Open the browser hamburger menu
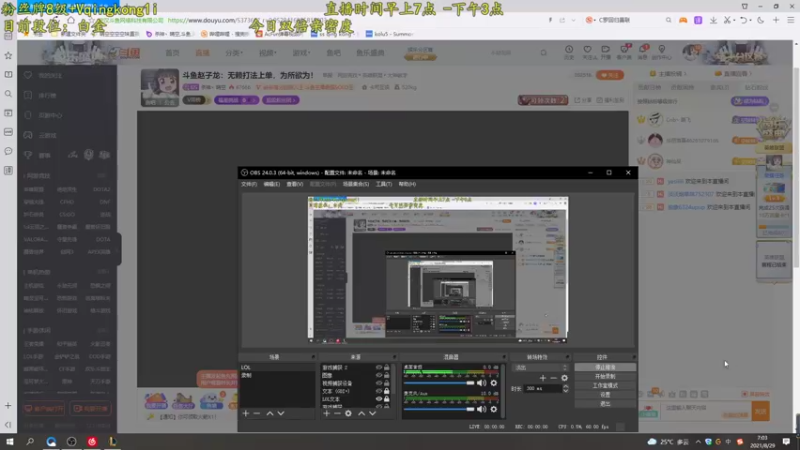 (790, 20)
